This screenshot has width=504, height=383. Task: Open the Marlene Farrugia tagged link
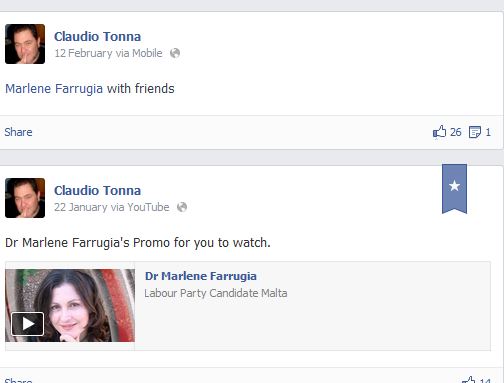click(x=54, y=89)
